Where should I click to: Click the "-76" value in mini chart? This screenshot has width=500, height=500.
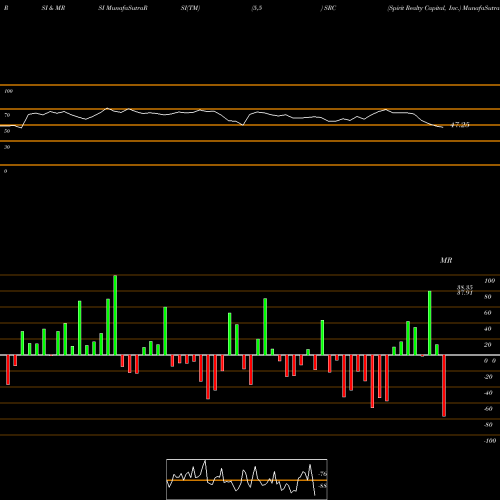point(323,474)
